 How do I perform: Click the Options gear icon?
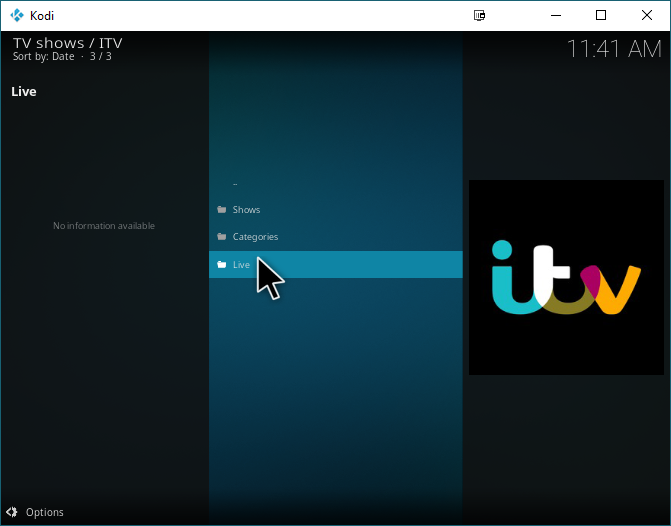click(x=12, y=512)
